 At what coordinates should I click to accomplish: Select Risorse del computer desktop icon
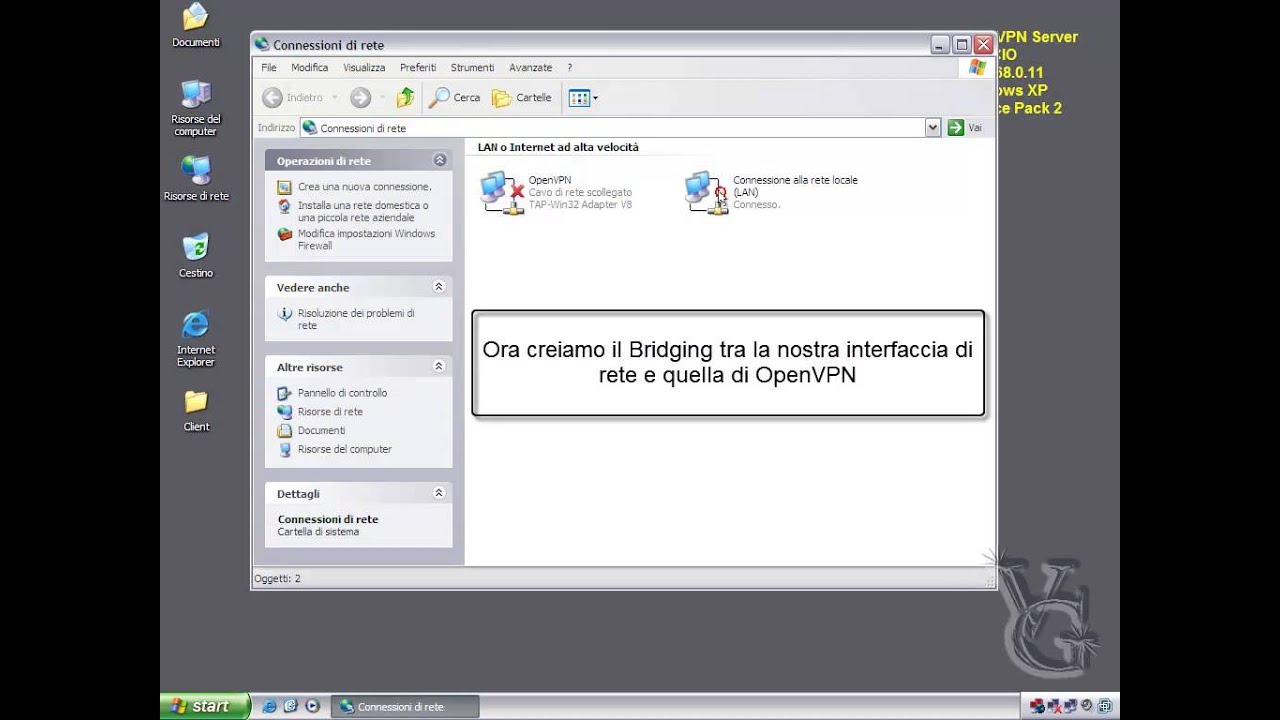click(196, 108)
